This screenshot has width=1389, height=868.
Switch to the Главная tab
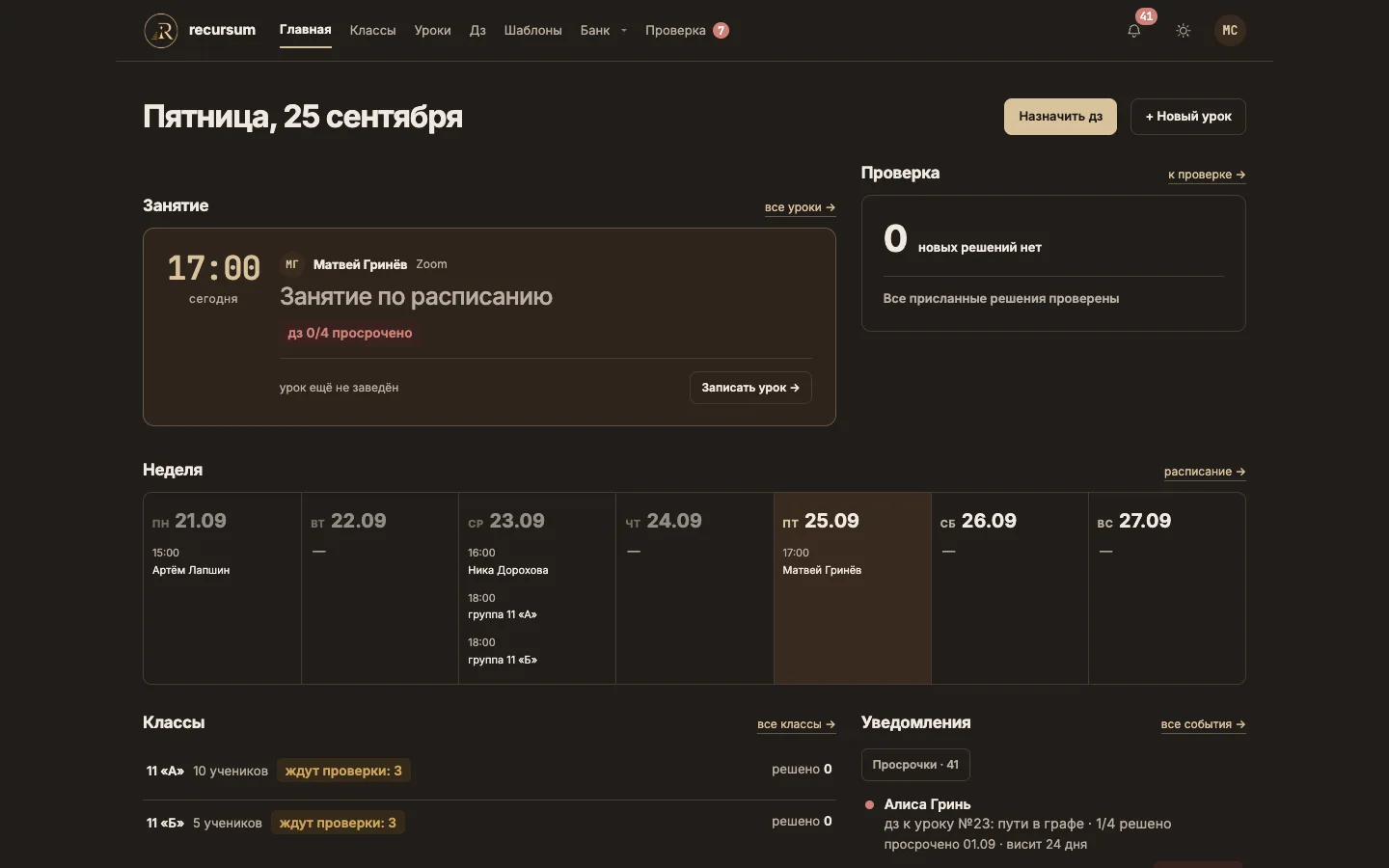[305, 30]
